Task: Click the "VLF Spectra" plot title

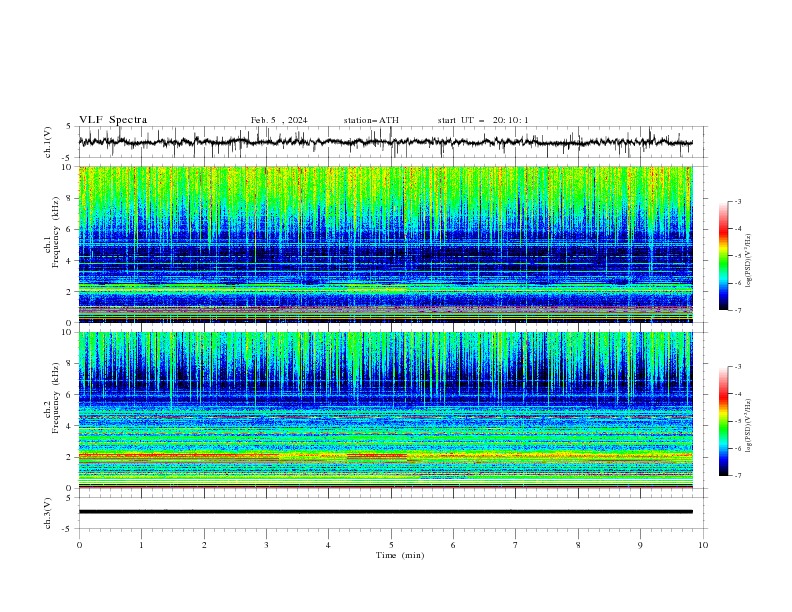Action: pyautogui.click(x=113, y=120)
